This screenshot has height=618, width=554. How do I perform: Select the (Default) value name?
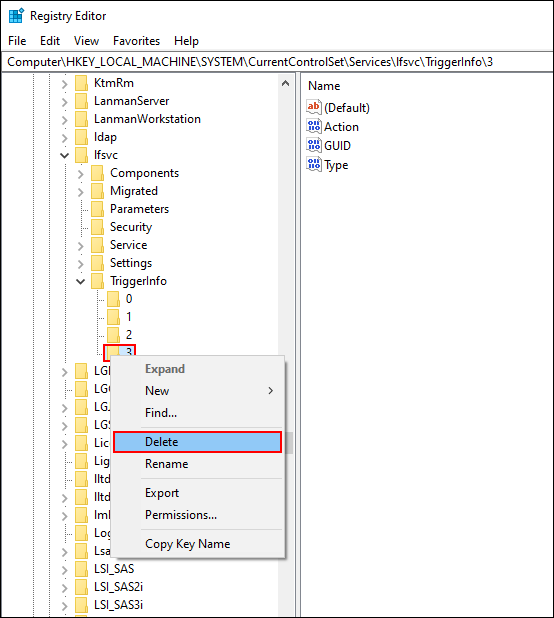click(x=347, y=108)
